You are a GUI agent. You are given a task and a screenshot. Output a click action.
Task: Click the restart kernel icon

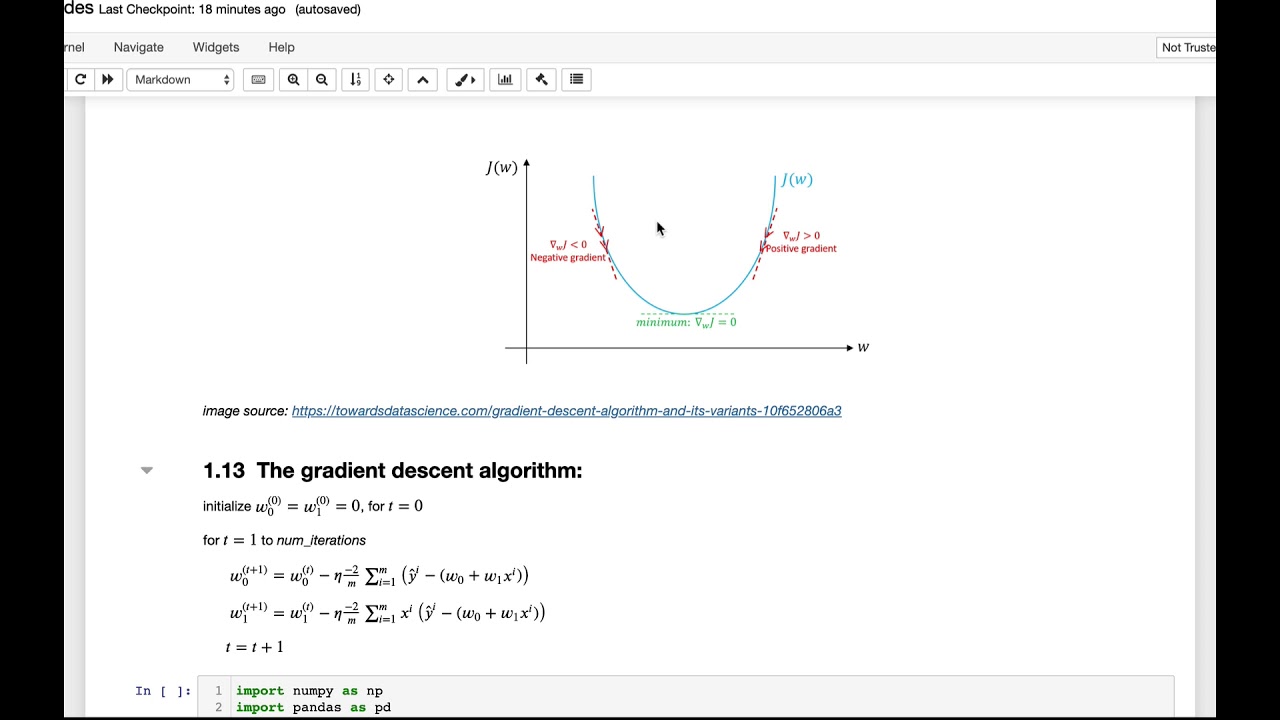(x=80, y=79)
